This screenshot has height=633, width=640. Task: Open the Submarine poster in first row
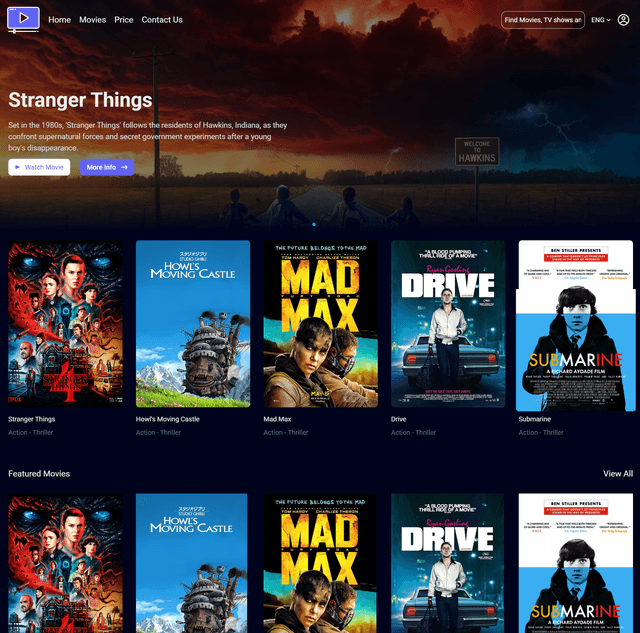[x=575, y=325]
